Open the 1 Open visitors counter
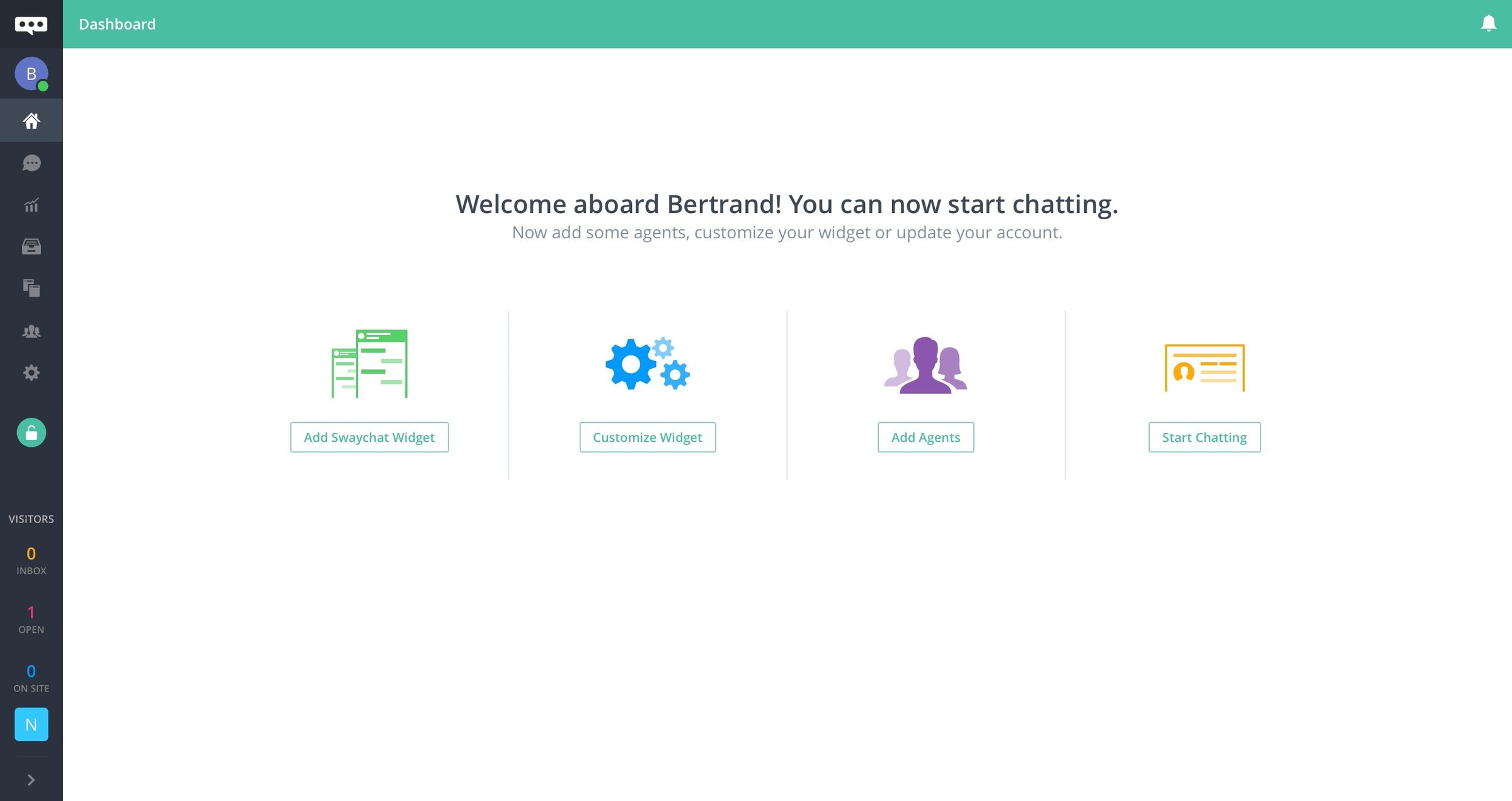The image size is (1512, 801). tap(31, 619)
